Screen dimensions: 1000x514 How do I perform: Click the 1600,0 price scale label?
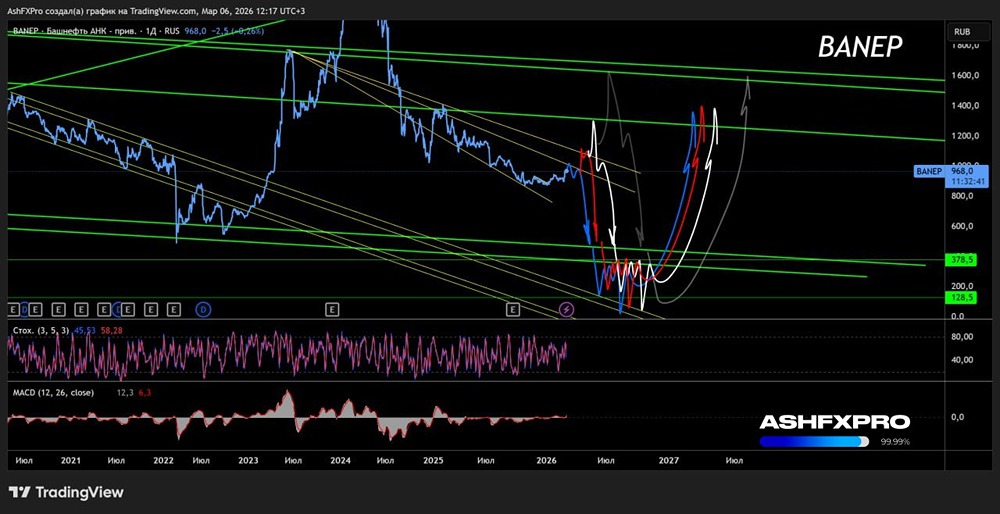967,75
